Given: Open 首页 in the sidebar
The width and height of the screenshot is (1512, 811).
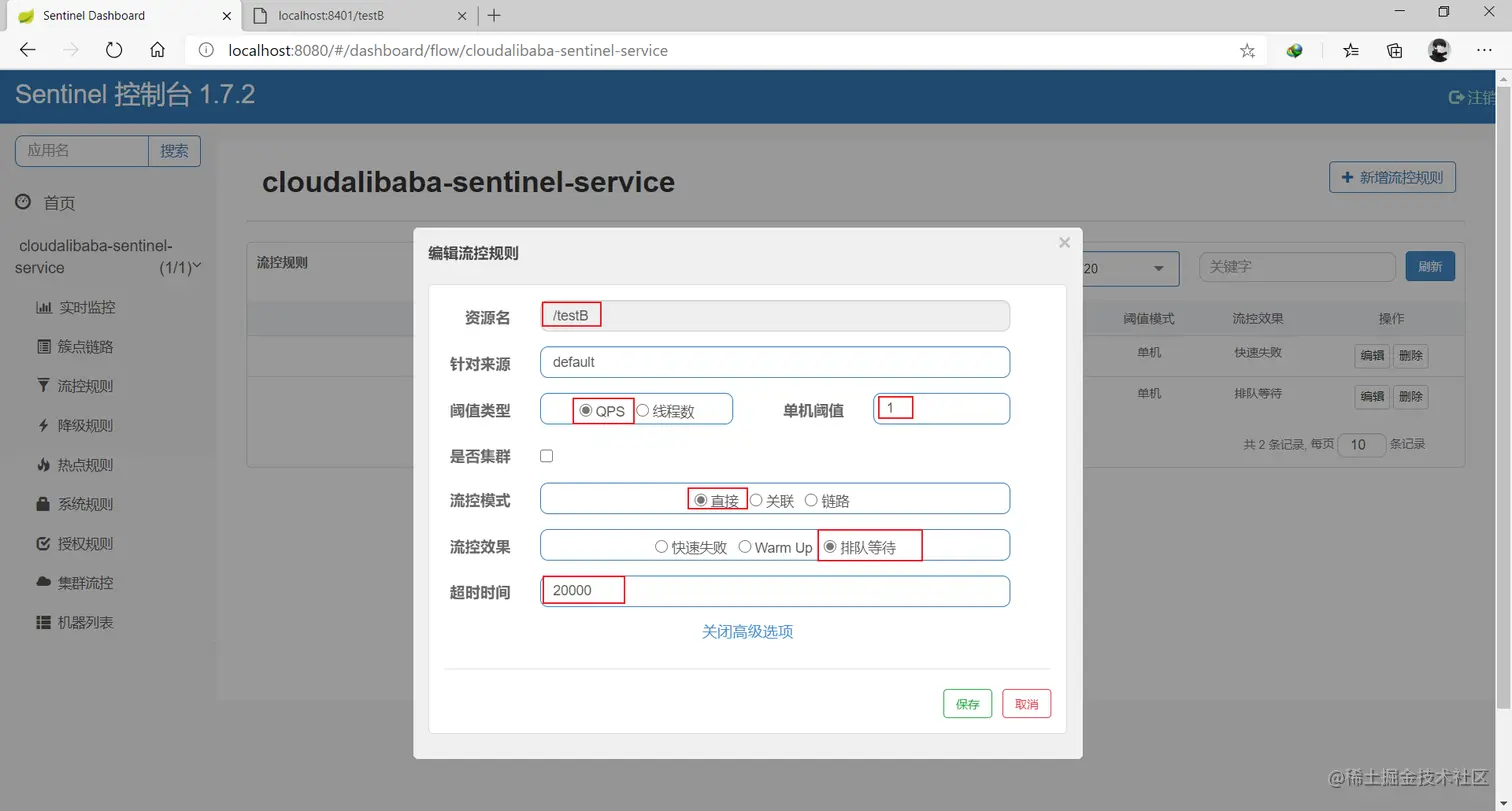Looking at the screenshot, I should pos(59,203).
